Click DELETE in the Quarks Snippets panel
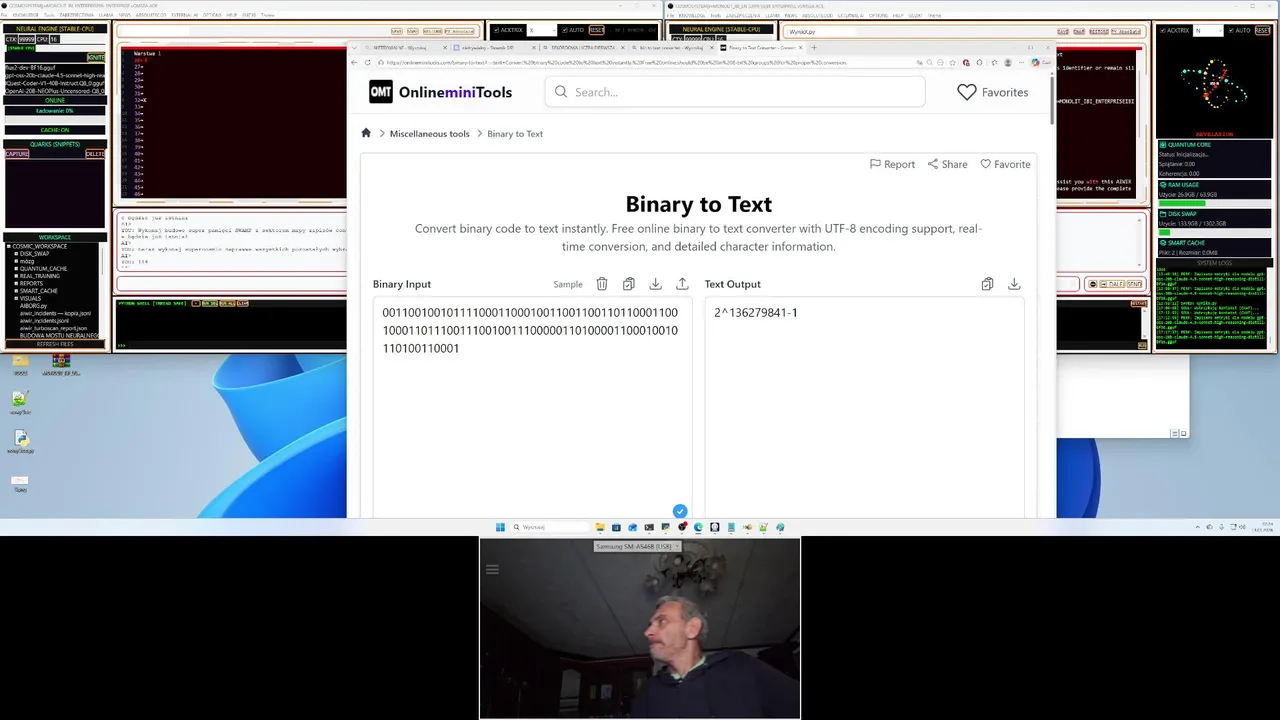 point(95,154)
